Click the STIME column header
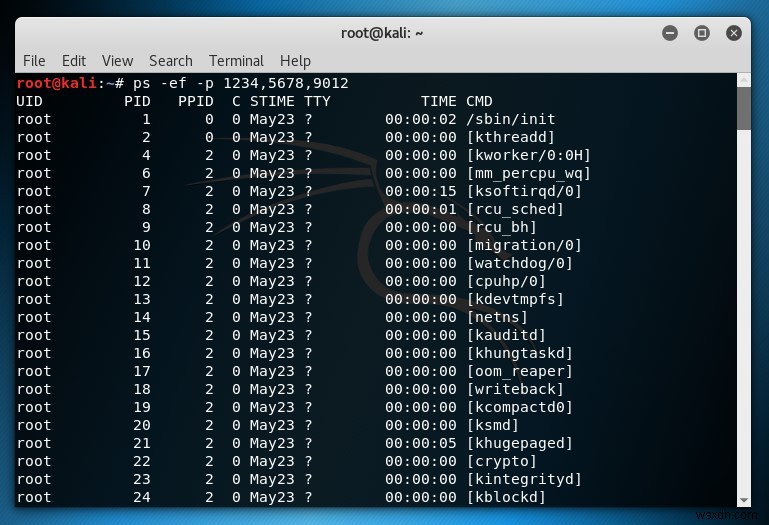 pyautogui.click(x=272, y=101)
